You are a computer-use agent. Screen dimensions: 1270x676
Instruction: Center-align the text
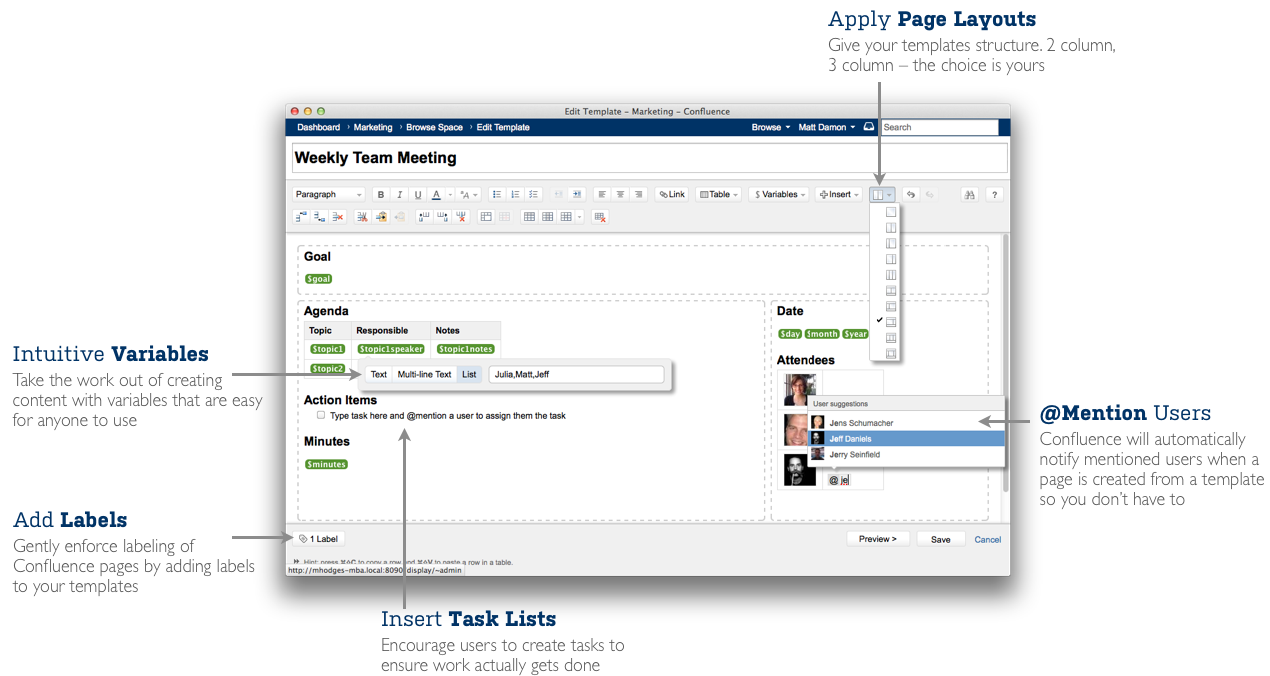pos(620,194)
